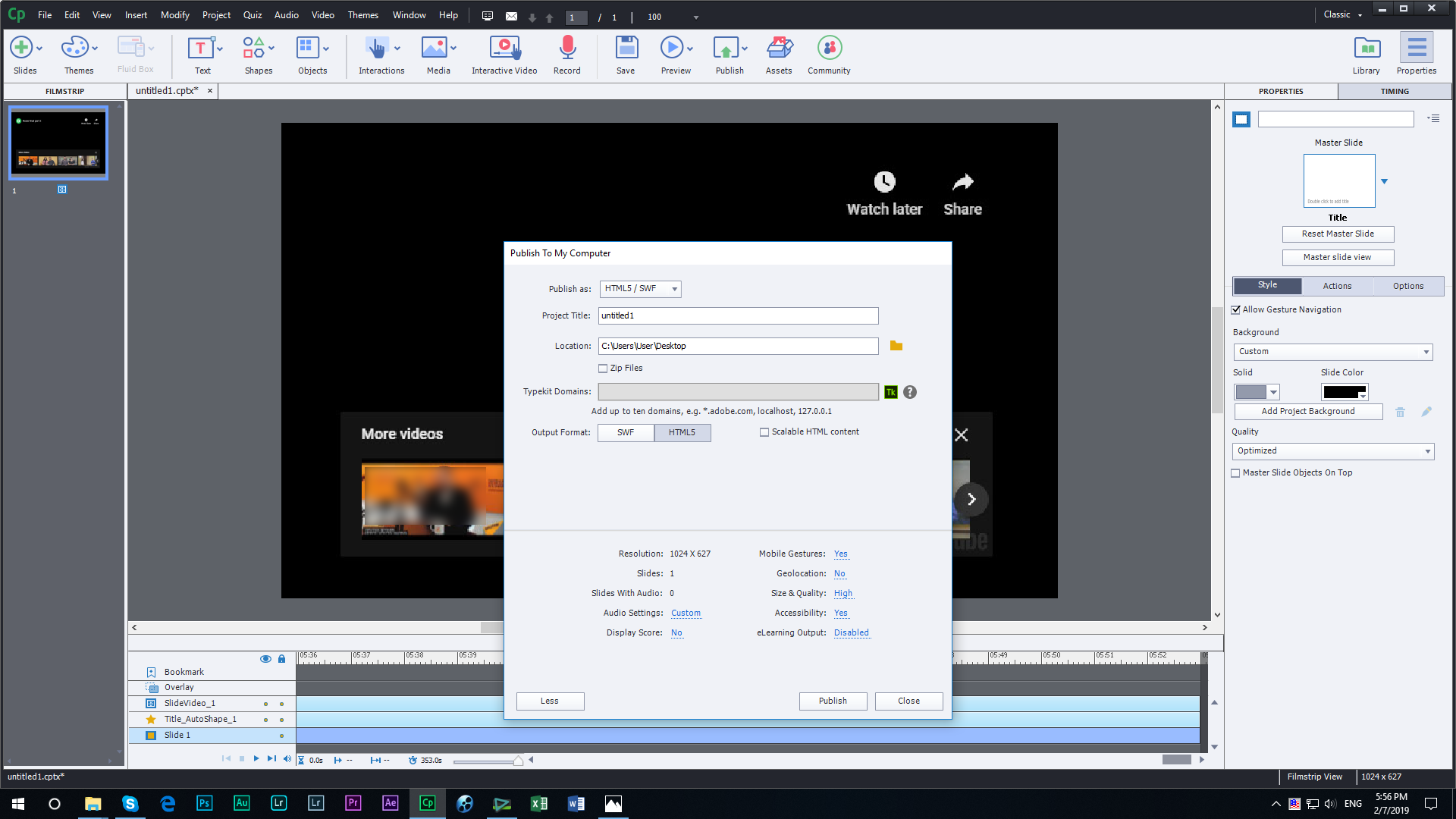
Task: Click the Typekit Tk icon
Action: [891, 392]
